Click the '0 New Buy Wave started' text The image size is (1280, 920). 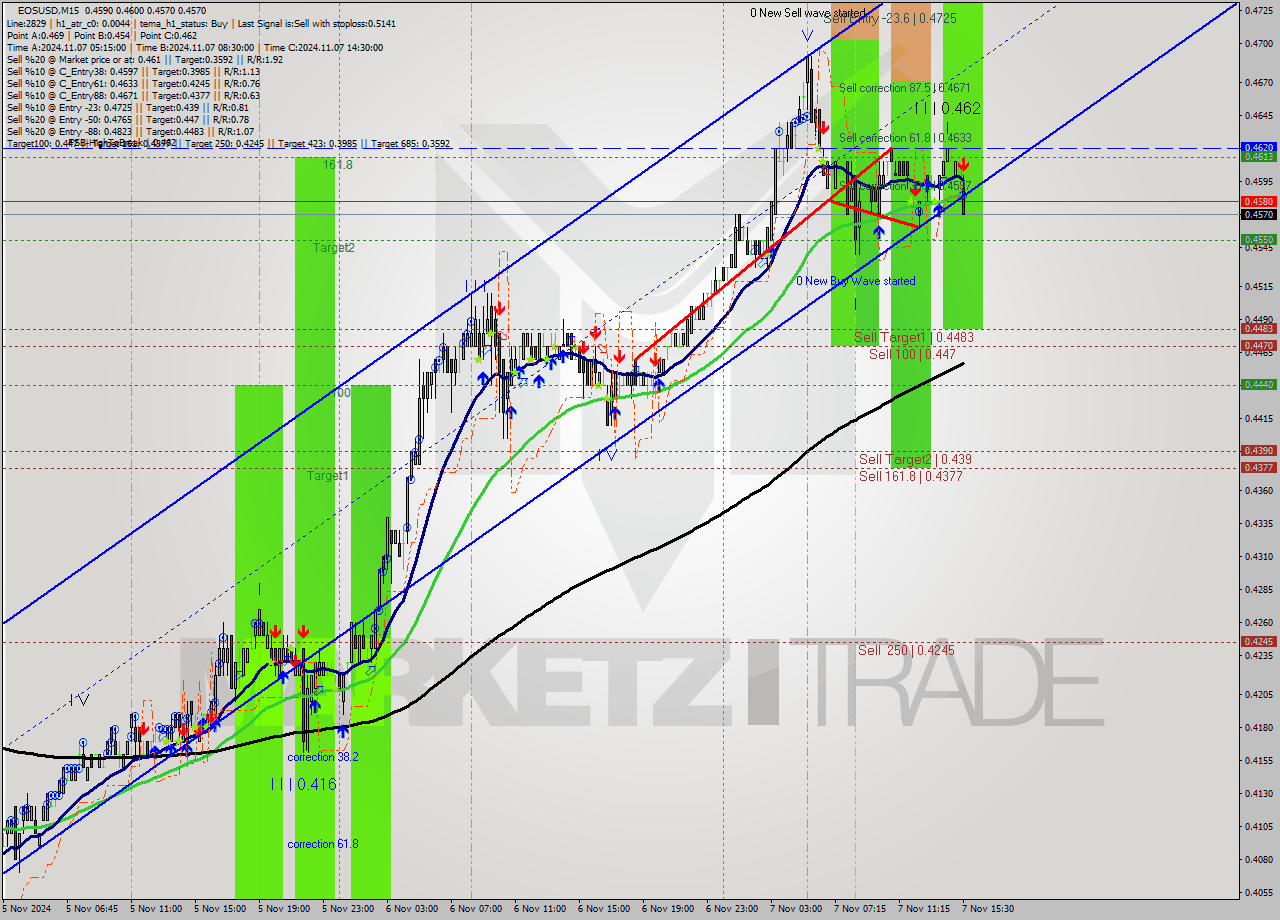point(856,281)
